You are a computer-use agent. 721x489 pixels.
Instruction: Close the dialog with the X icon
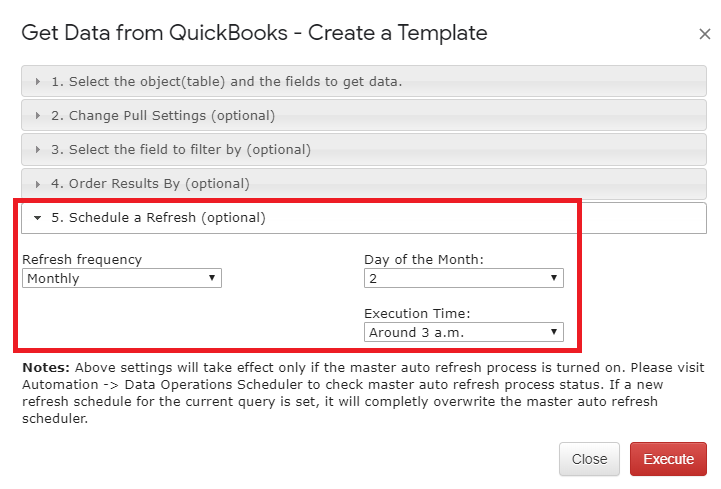(704, 34)
